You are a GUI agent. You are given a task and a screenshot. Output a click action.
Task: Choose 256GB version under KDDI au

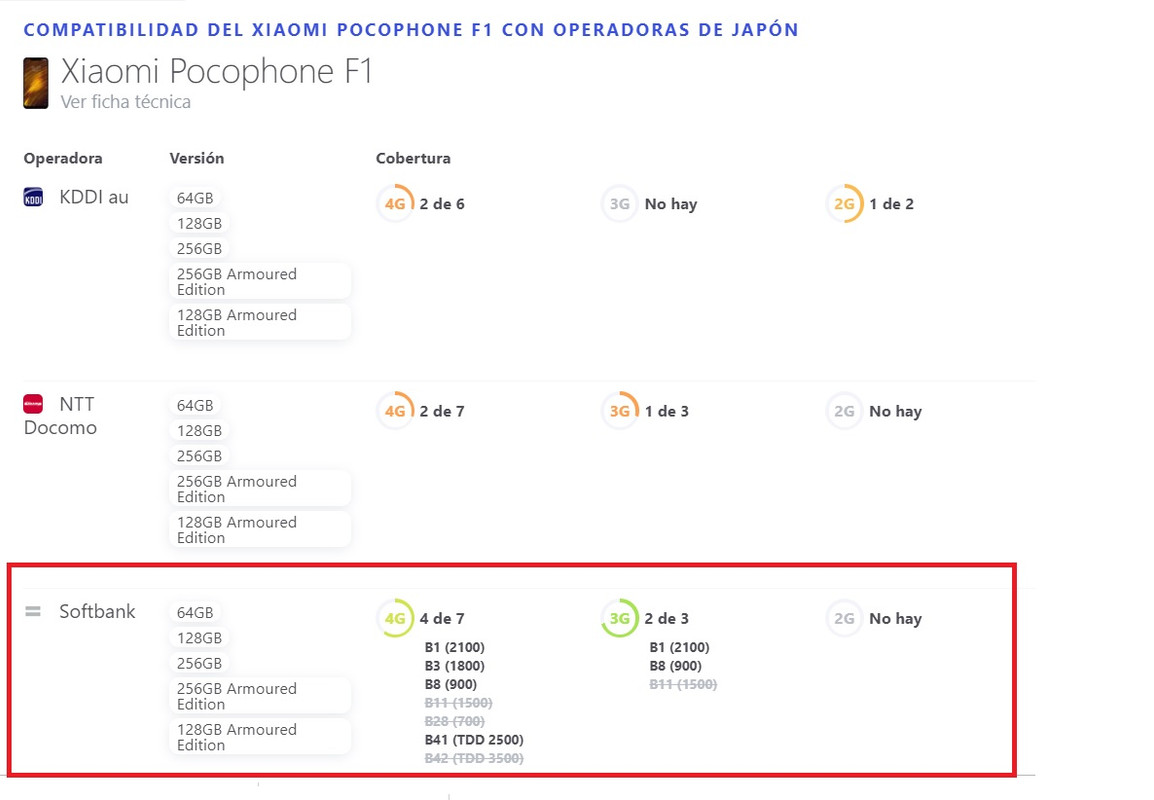(x=199, y=249)
